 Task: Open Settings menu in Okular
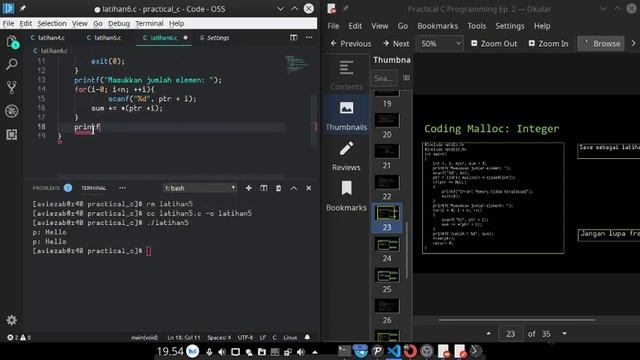point(509,26)
